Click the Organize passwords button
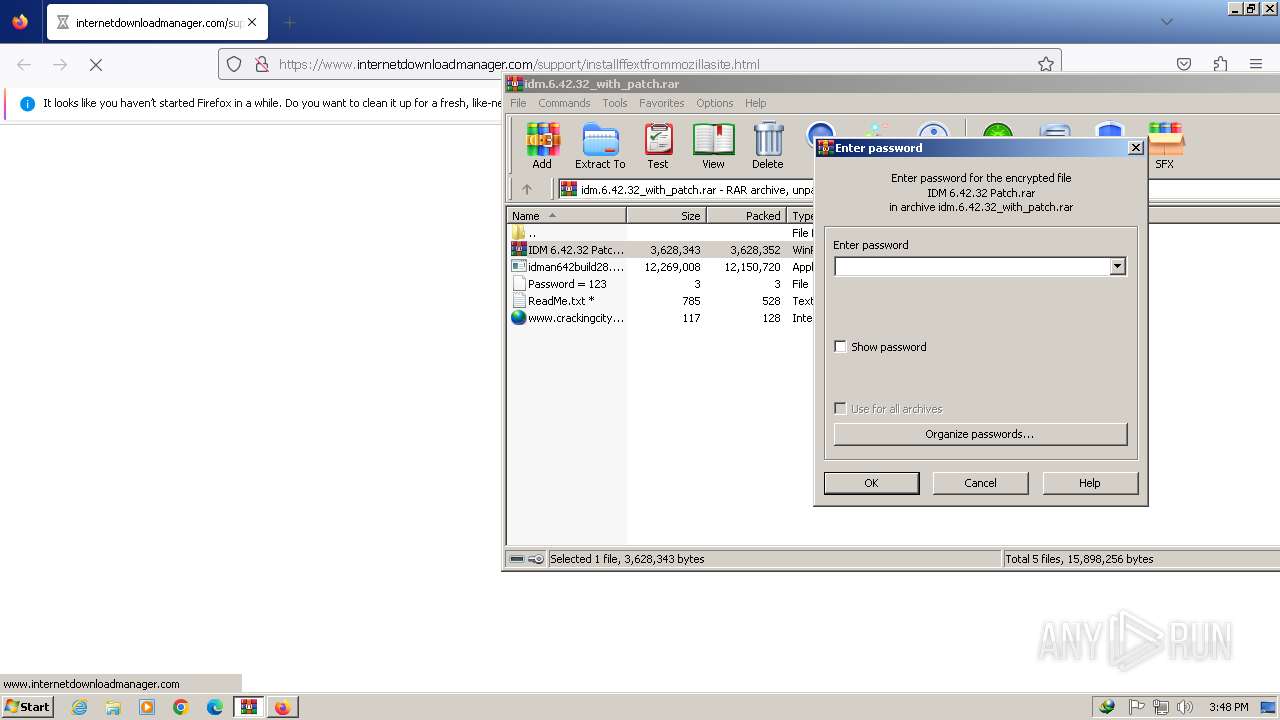Screen dimensions: 1280x720 [x=980, y=434]
